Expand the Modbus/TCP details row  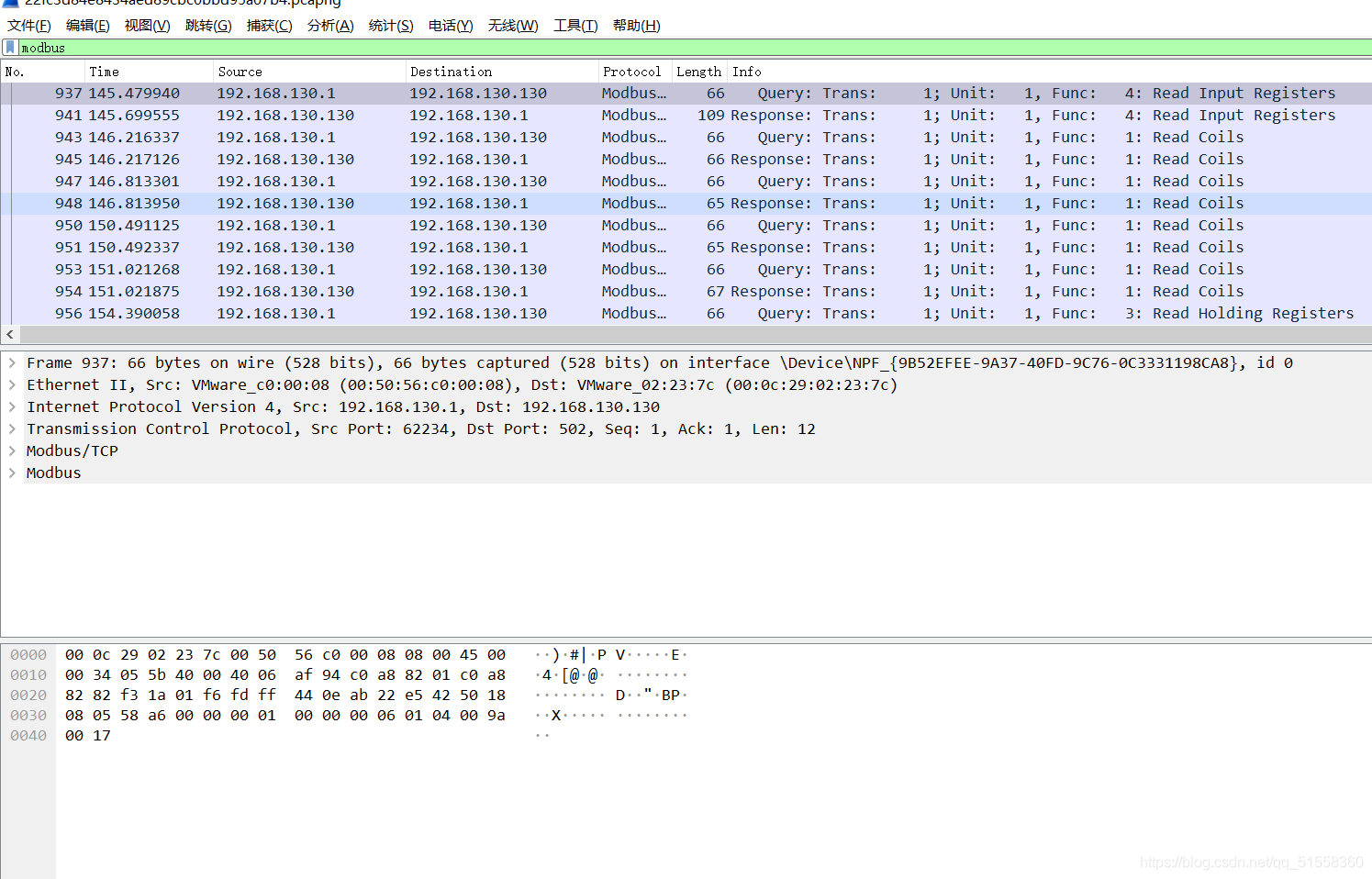[x=12, y=451]
